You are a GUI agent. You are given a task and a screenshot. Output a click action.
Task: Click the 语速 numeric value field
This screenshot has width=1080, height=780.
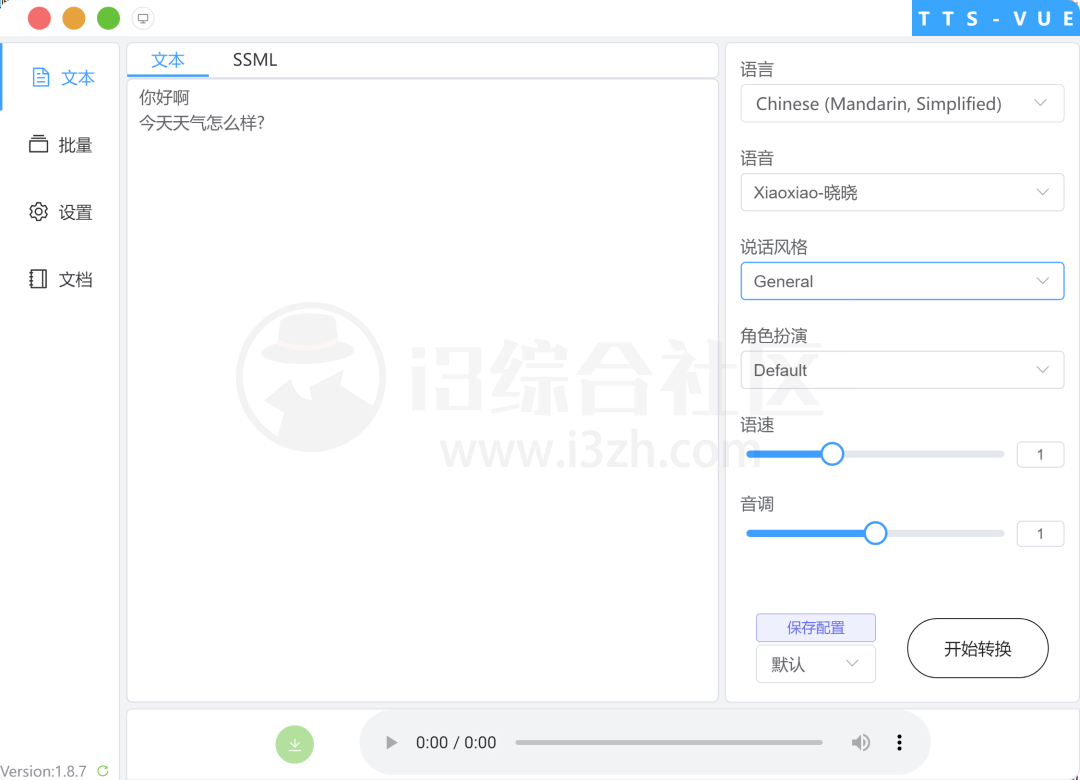click(1040, 455)
